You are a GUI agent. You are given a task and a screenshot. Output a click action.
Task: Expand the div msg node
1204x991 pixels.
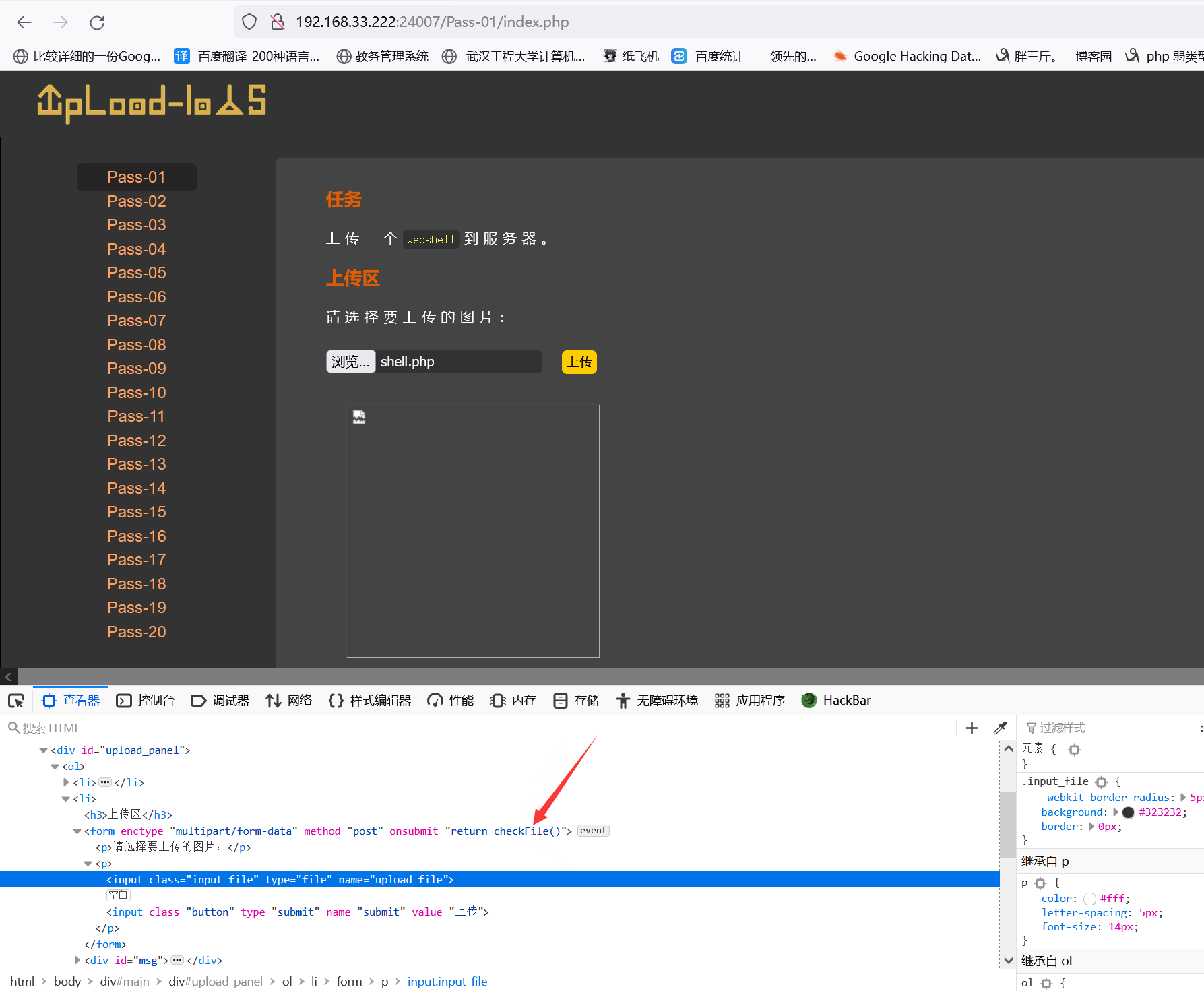(77, 961)
